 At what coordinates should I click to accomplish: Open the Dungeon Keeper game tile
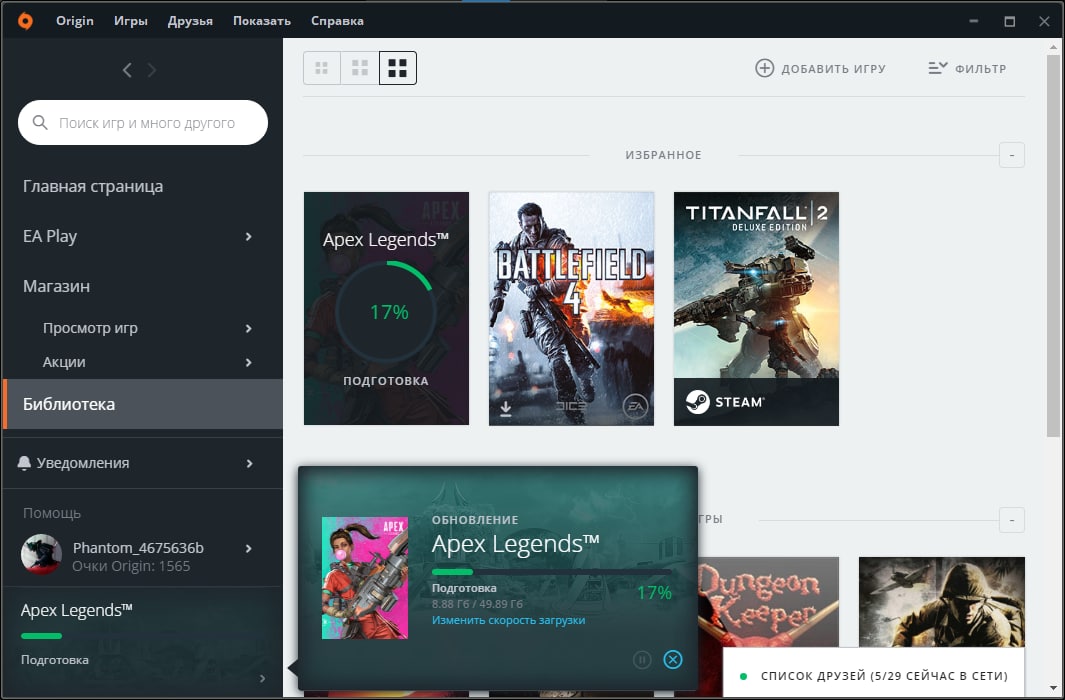(x=768, y=602)
